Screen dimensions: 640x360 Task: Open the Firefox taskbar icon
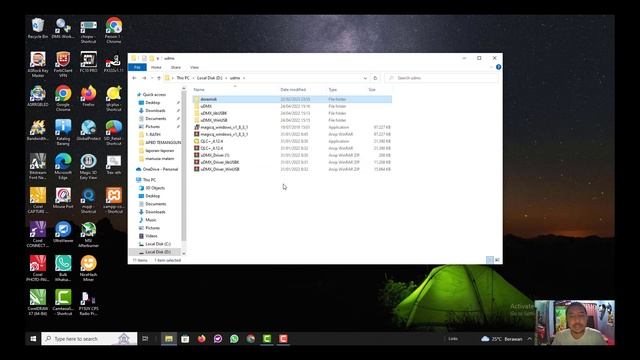202,338
